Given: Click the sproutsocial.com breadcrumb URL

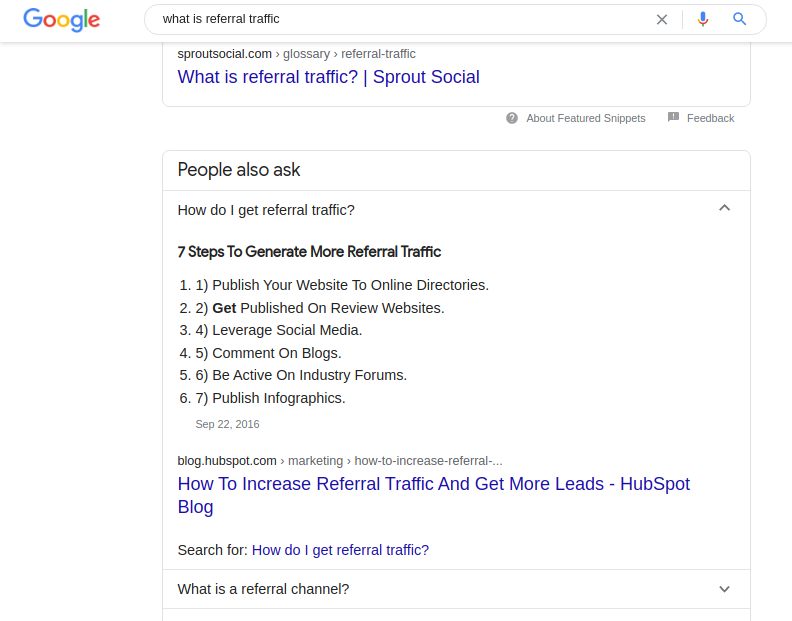Looking at the screenshot, I should (296, 54).
